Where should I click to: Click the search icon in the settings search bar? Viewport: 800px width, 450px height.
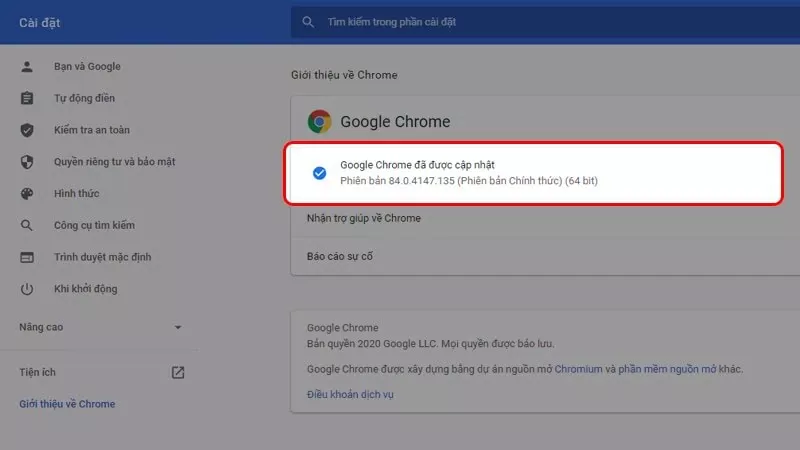308,22
